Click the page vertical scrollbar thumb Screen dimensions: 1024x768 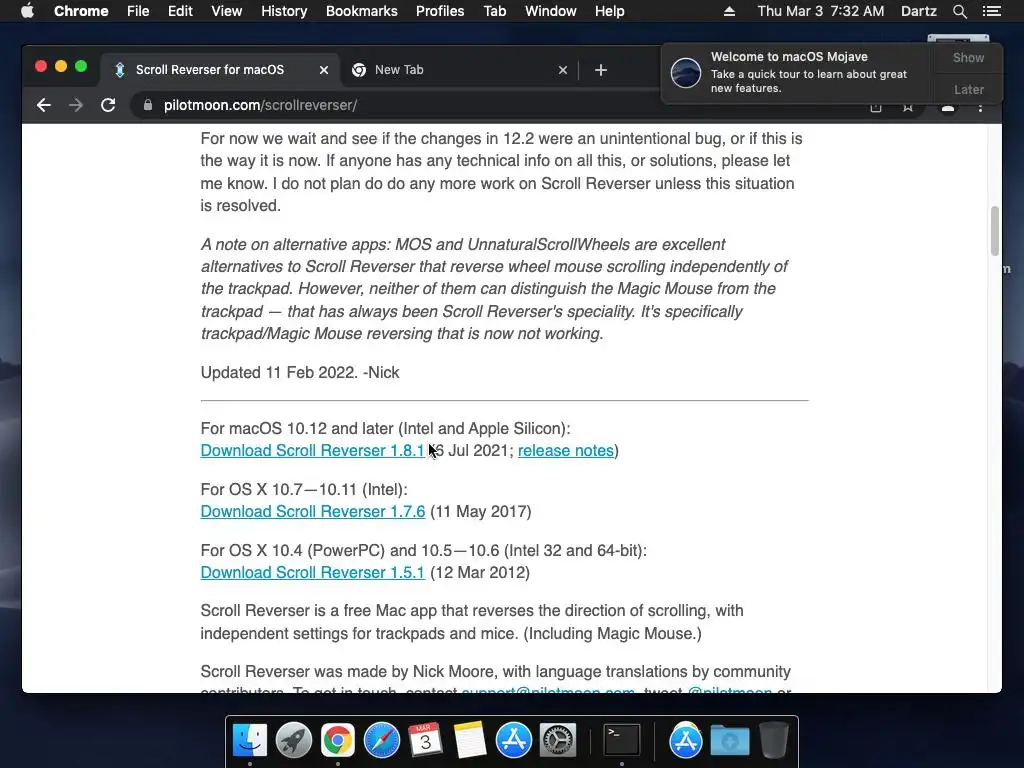pyautogui.click(x=995, y=231)
